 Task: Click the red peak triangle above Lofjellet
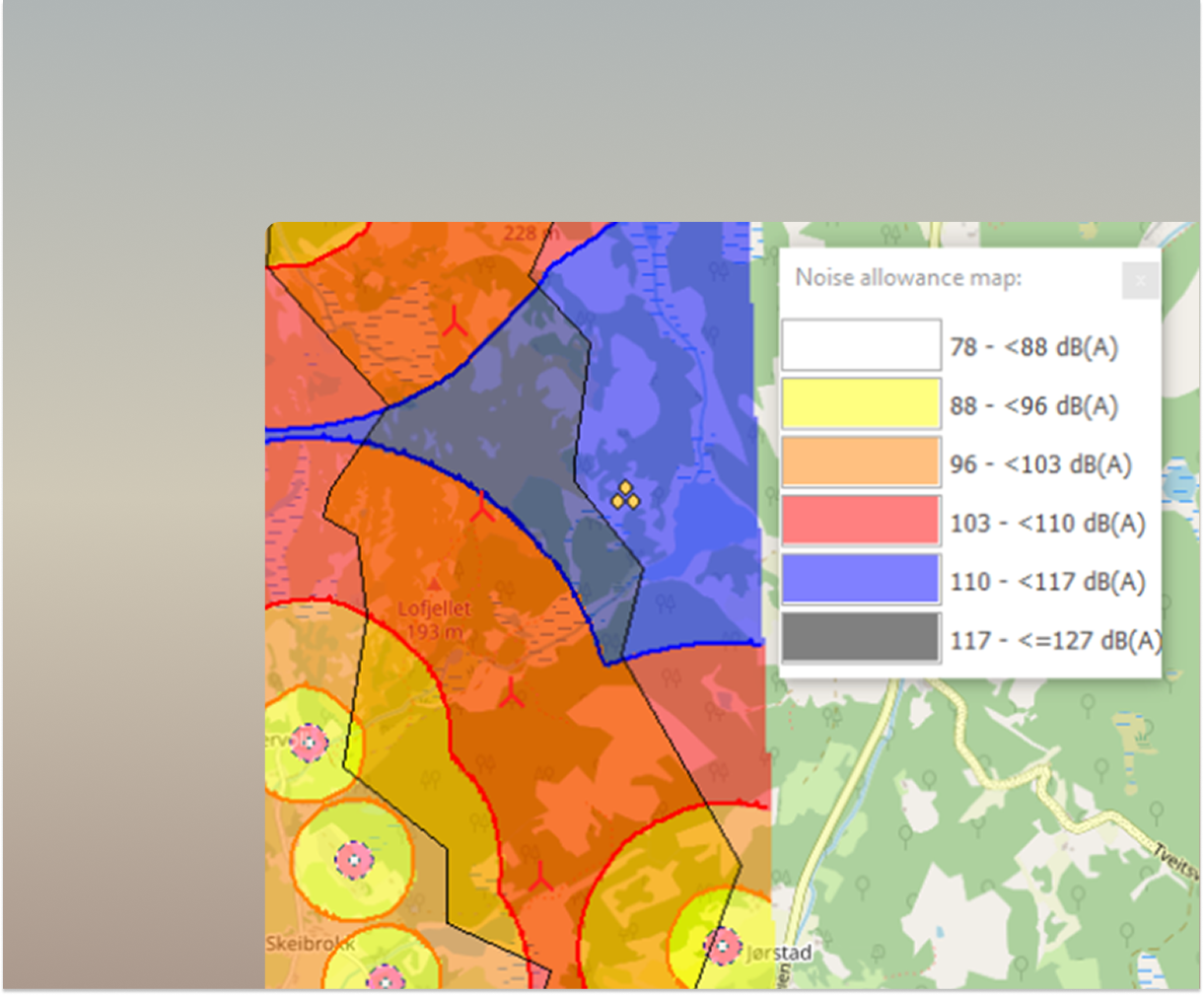[x=432, y=585]
